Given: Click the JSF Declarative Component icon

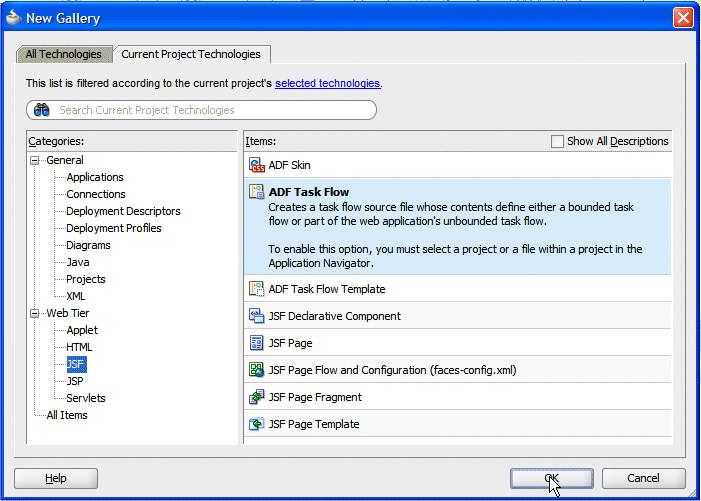Looking at the screenshot, I should (256, 316).
